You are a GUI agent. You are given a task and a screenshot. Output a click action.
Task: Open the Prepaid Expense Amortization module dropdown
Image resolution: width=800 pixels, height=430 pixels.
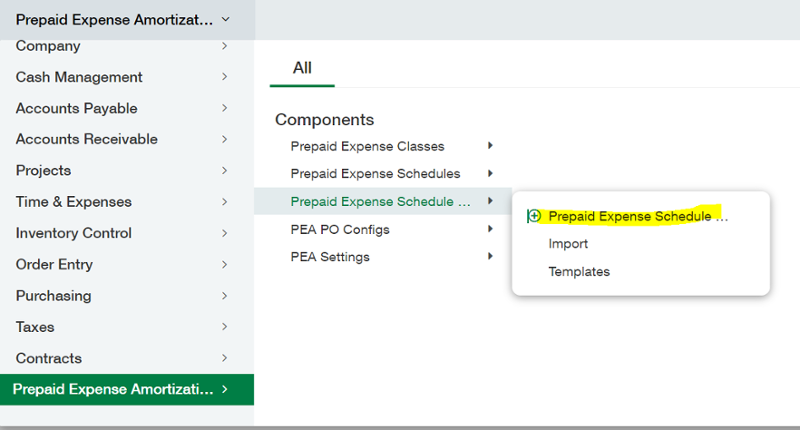224,19
